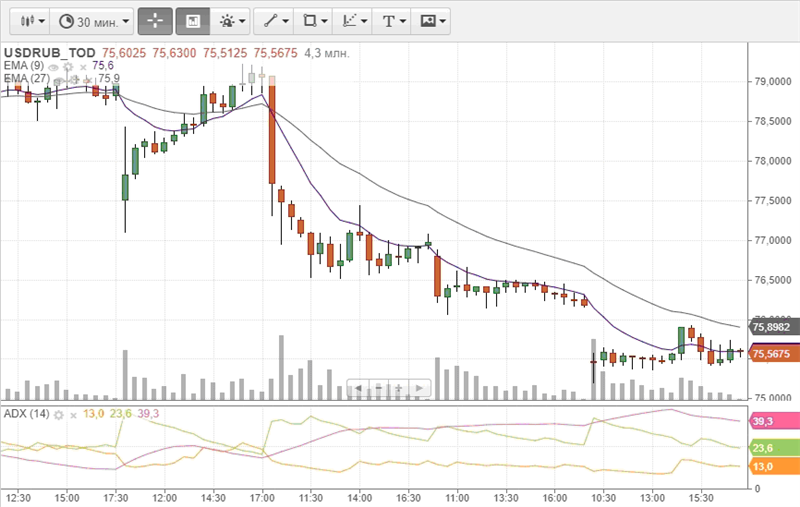Click the open price 75,6025 value
Image resolution: width=800 pixels, height=507 pixels.
point(124,53)
